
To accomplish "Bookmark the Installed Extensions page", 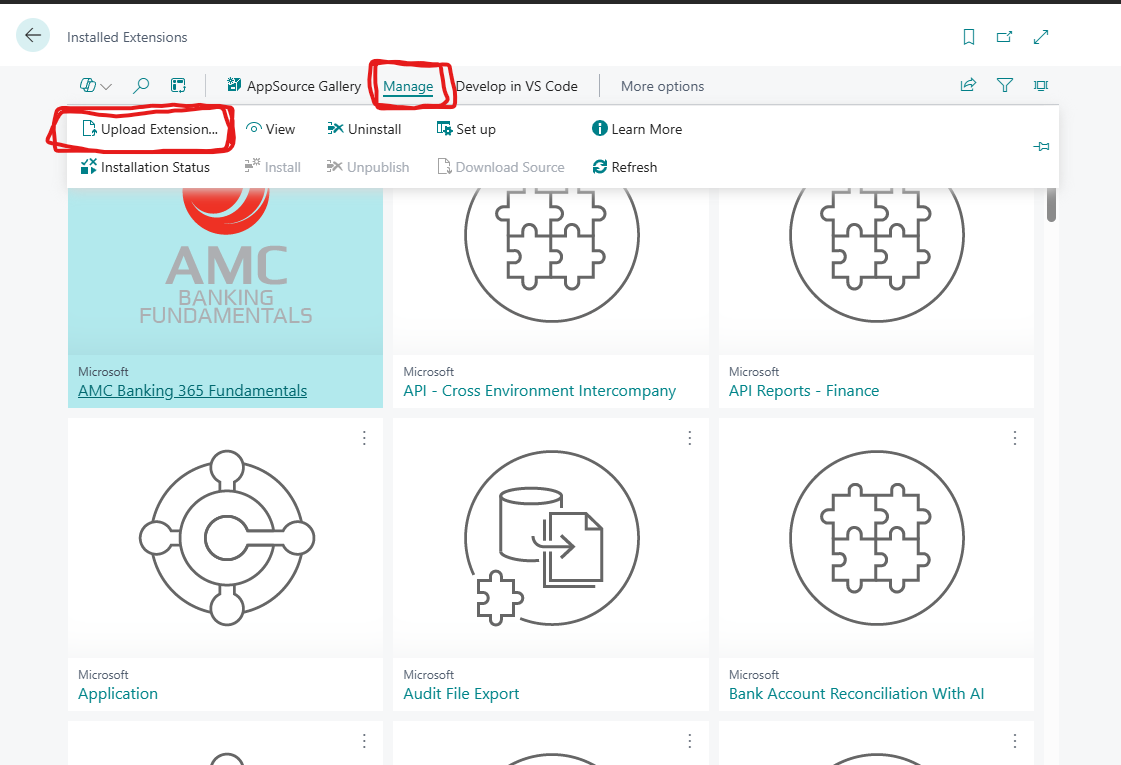I will [969, 36].
